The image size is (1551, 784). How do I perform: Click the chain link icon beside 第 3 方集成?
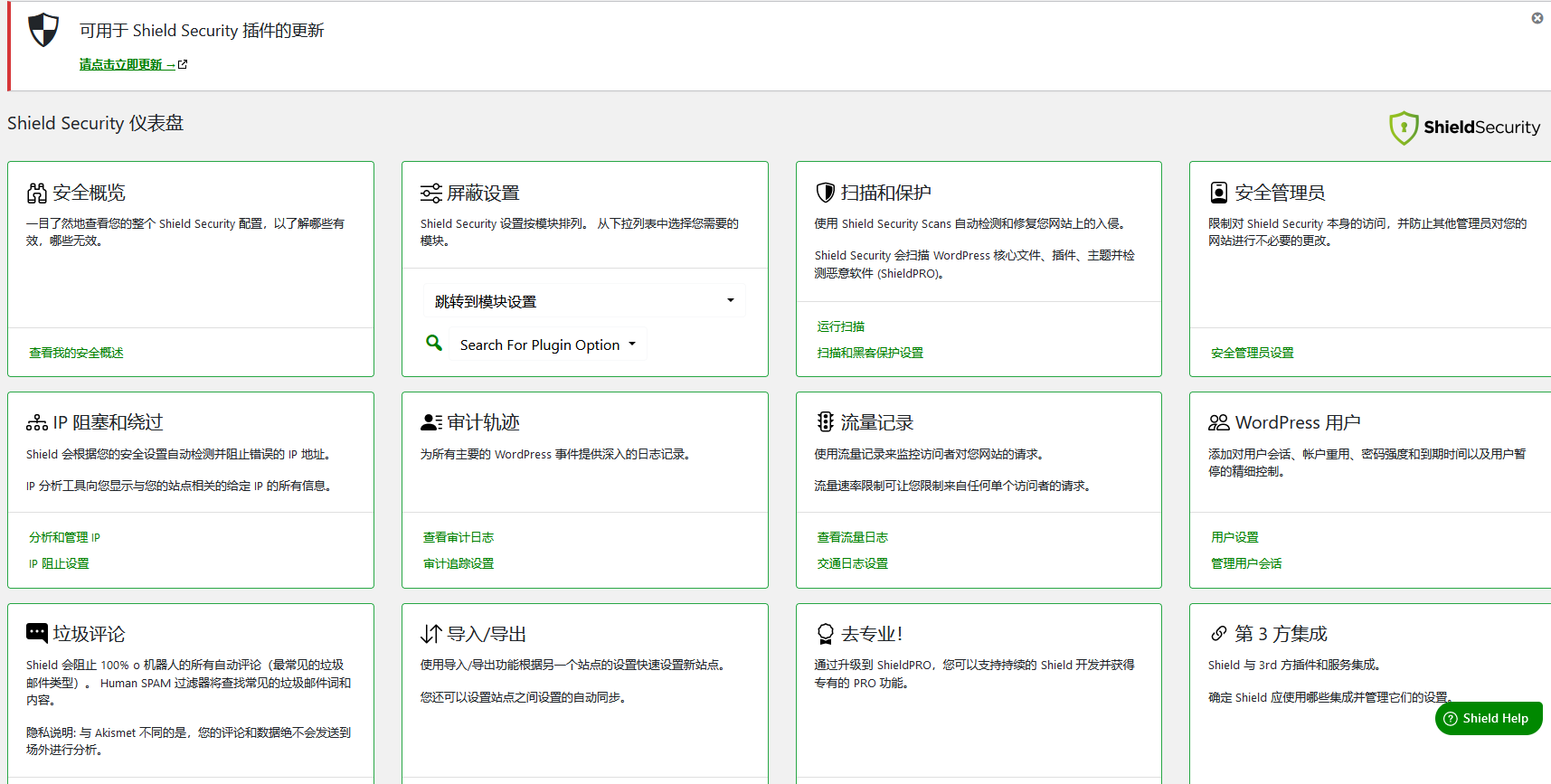(1219, 634)
